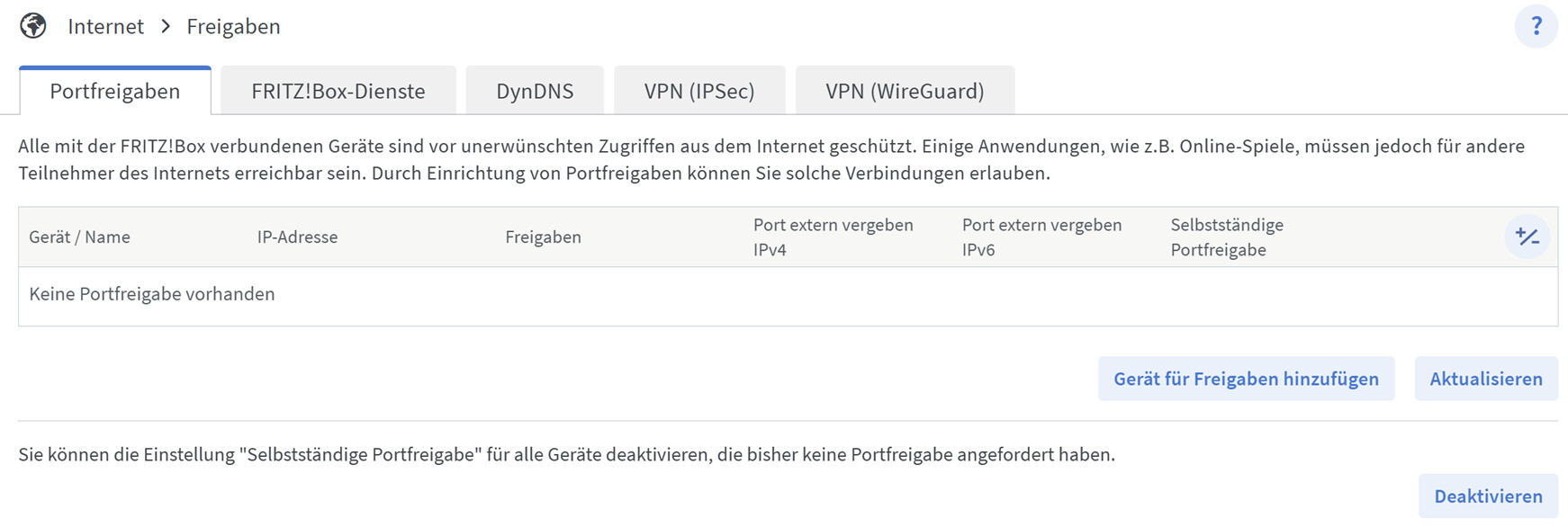
Task: Click Port extern vergeben IPv6 header
Action: coord(1041,237)
